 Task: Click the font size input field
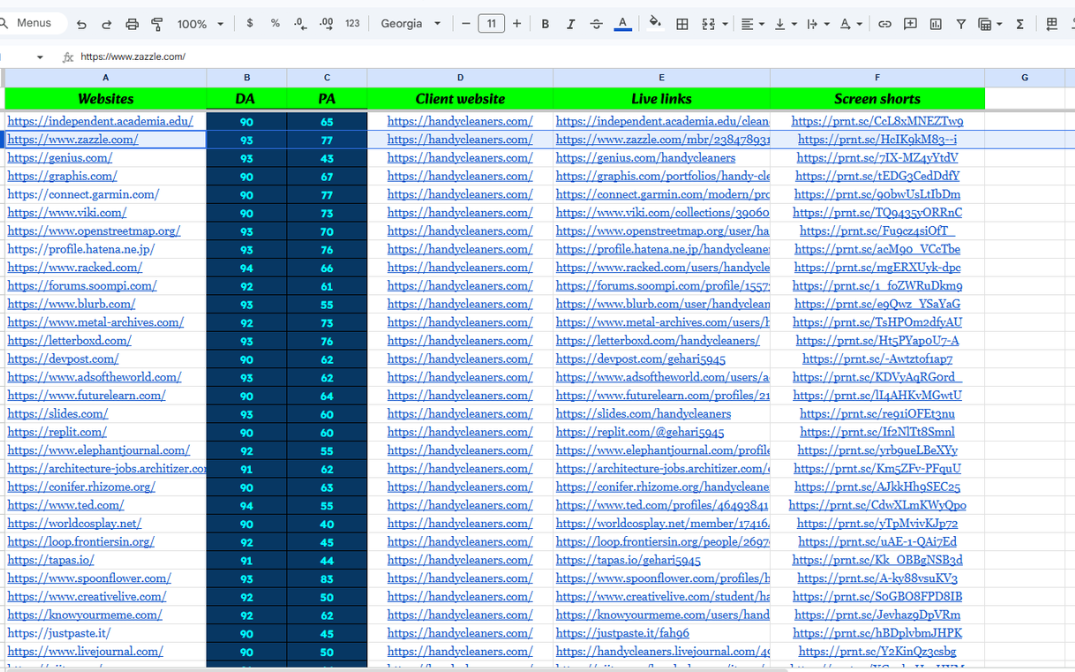click(491, 24)
